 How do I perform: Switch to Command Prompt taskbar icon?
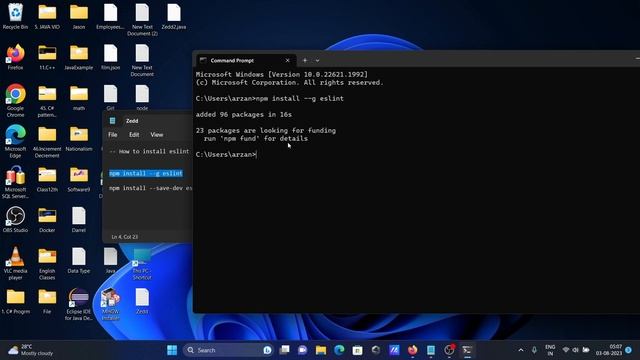[x=467, y=350]
